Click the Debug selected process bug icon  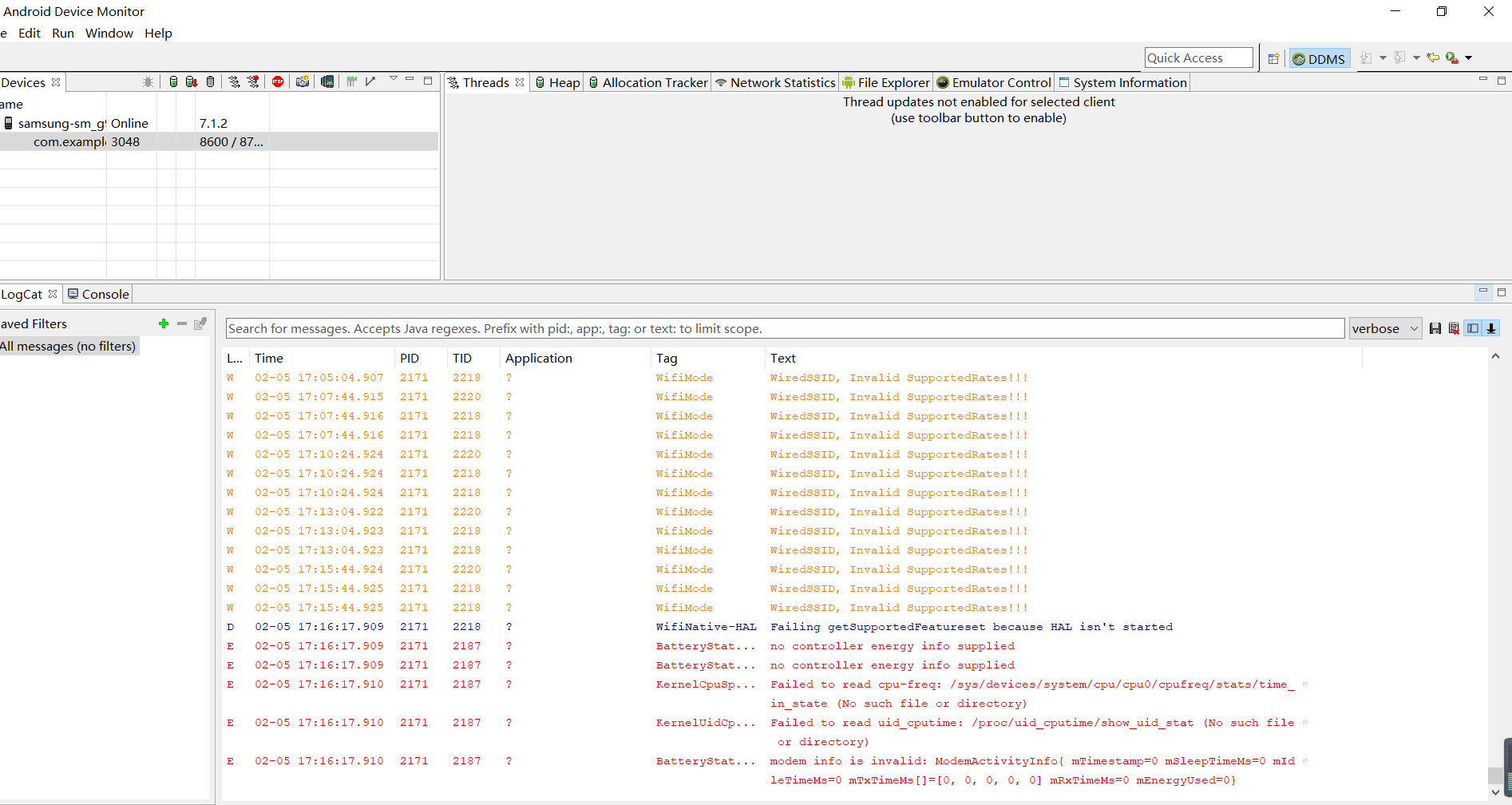pyautogui.click(x=148, y=81)
